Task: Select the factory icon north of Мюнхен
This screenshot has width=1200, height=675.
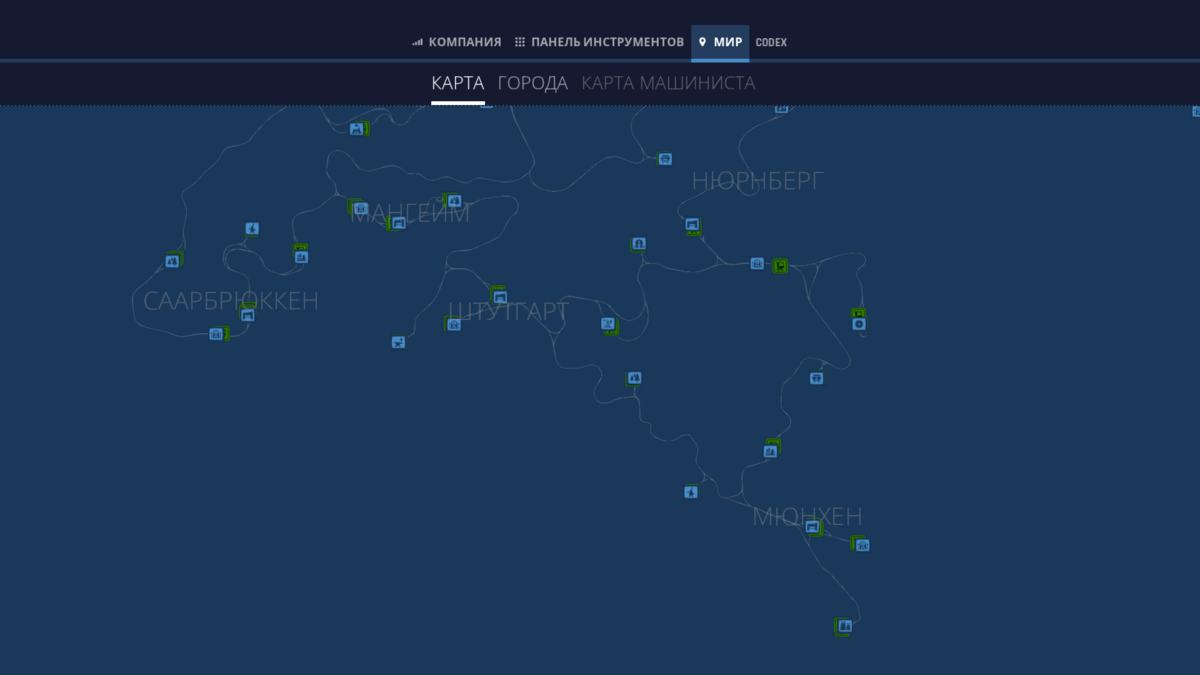Action: [x=770, y=451]
